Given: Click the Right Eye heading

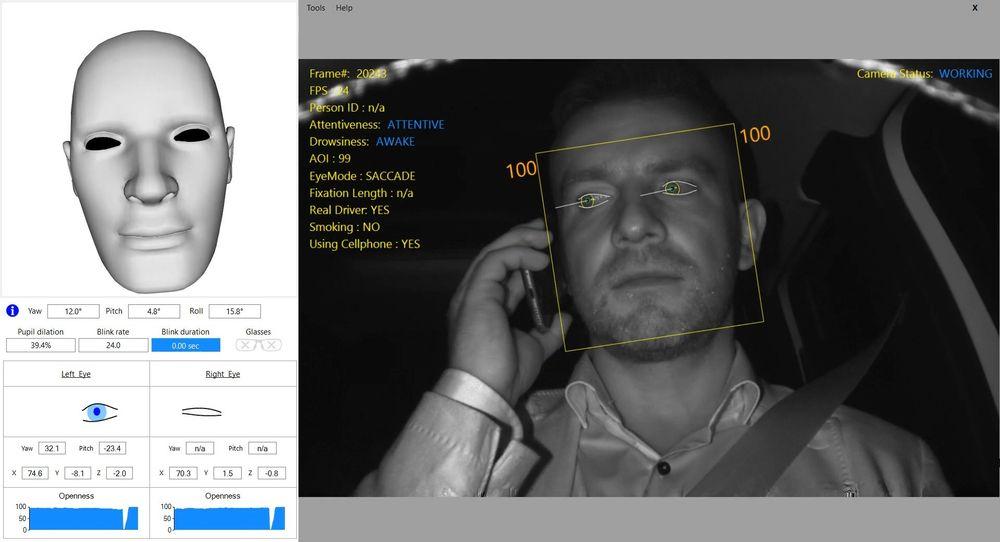Looking at the screenshot, I should click(x=223, y=374).
